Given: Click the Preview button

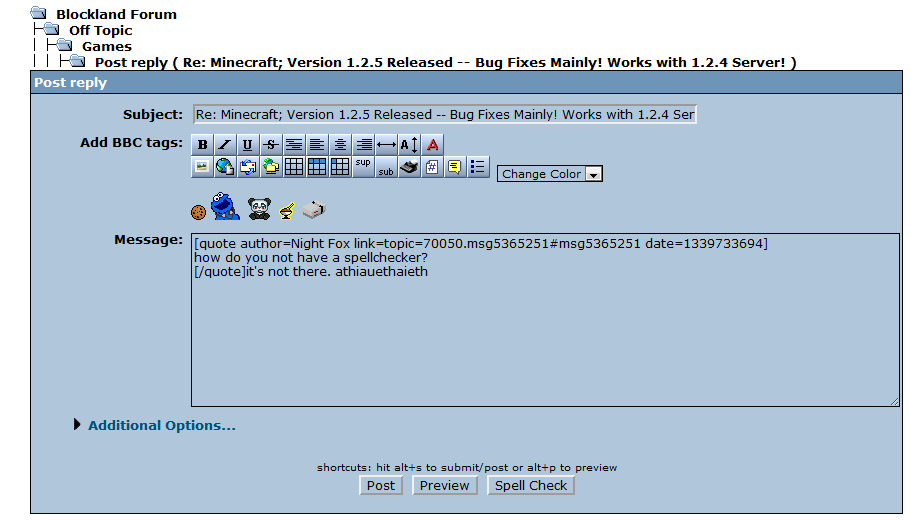Looking at the screenshot, I should click(444, 485).
